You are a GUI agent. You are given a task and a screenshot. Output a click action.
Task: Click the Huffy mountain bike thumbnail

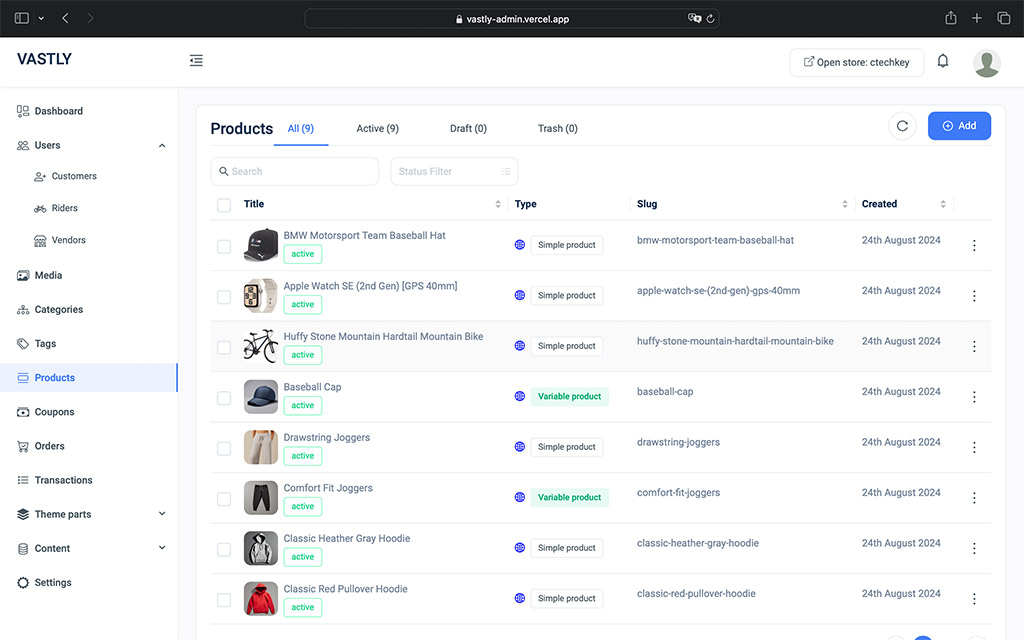(x=261, y=346)
